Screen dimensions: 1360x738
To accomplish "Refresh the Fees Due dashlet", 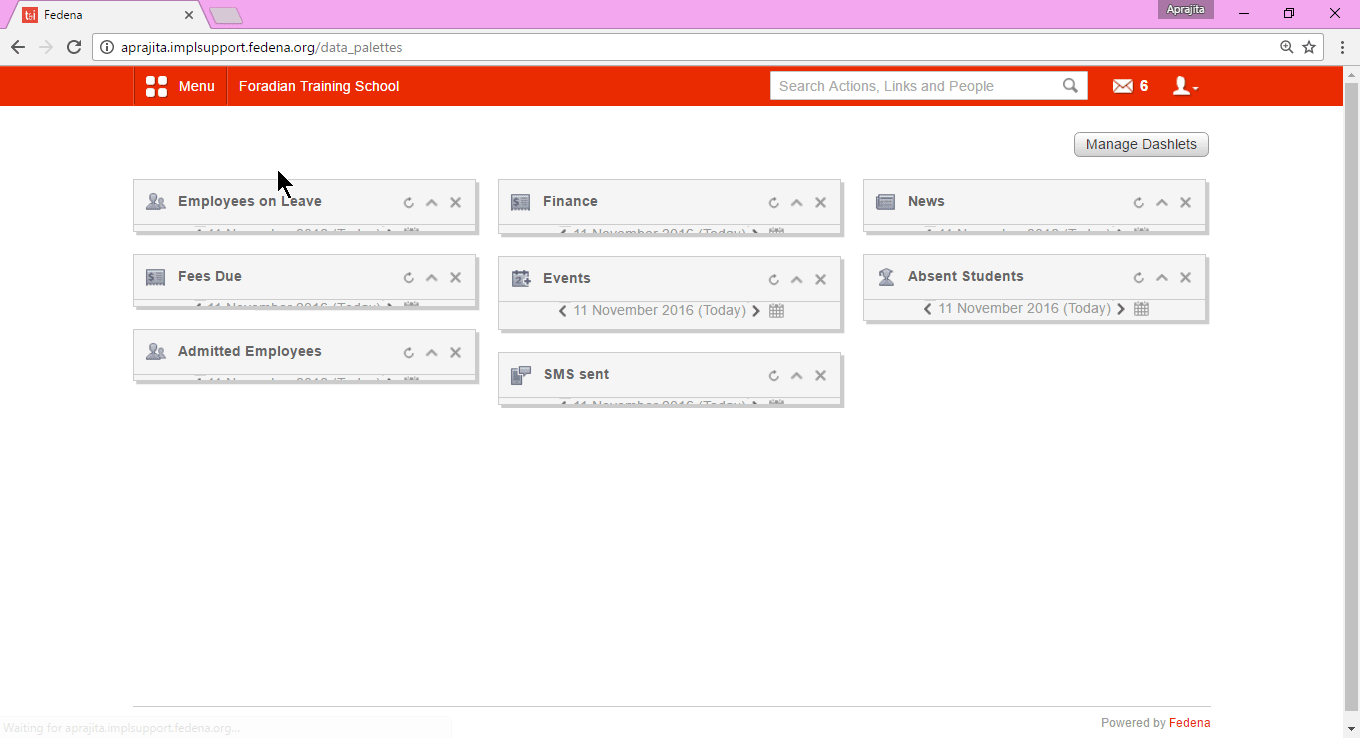I will pos(408,278).
